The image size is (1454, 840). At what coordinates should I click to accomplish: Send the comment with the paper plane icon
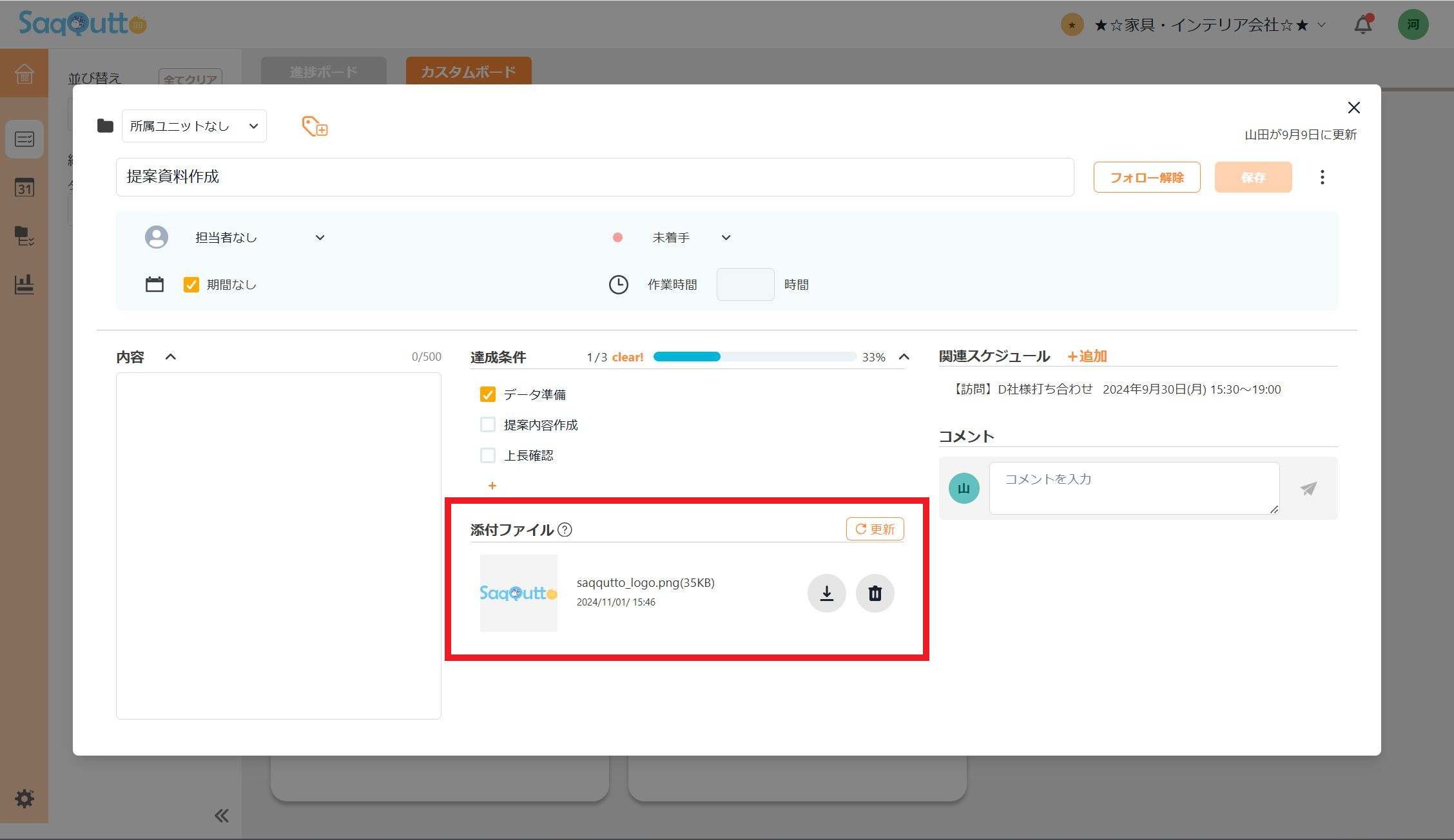tap(1307, 488)
